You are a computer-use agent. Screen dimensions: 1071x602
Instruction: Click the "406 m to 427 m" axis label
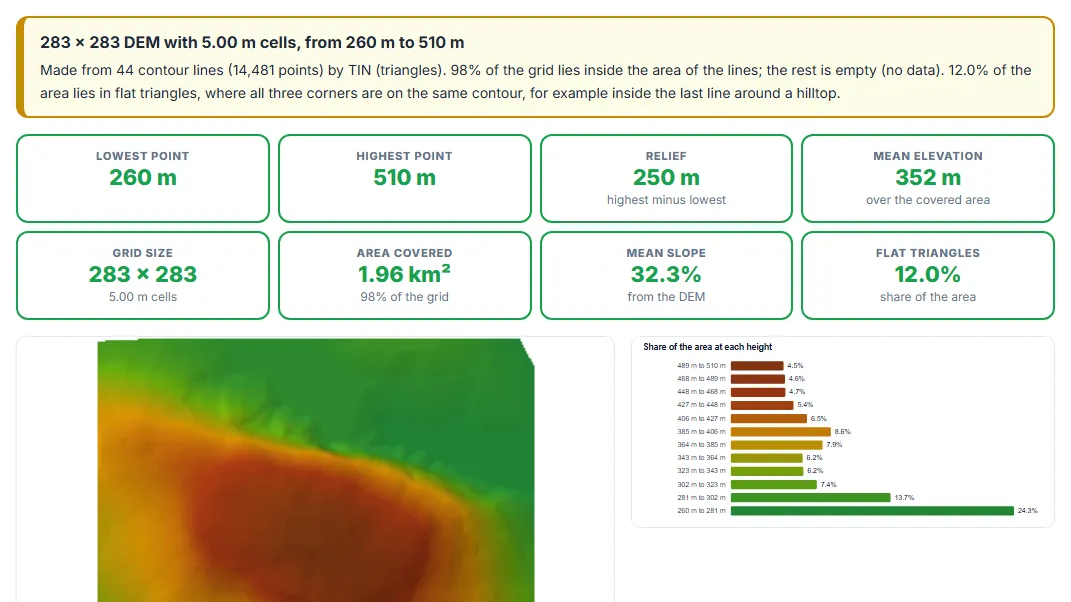(701, 418)
